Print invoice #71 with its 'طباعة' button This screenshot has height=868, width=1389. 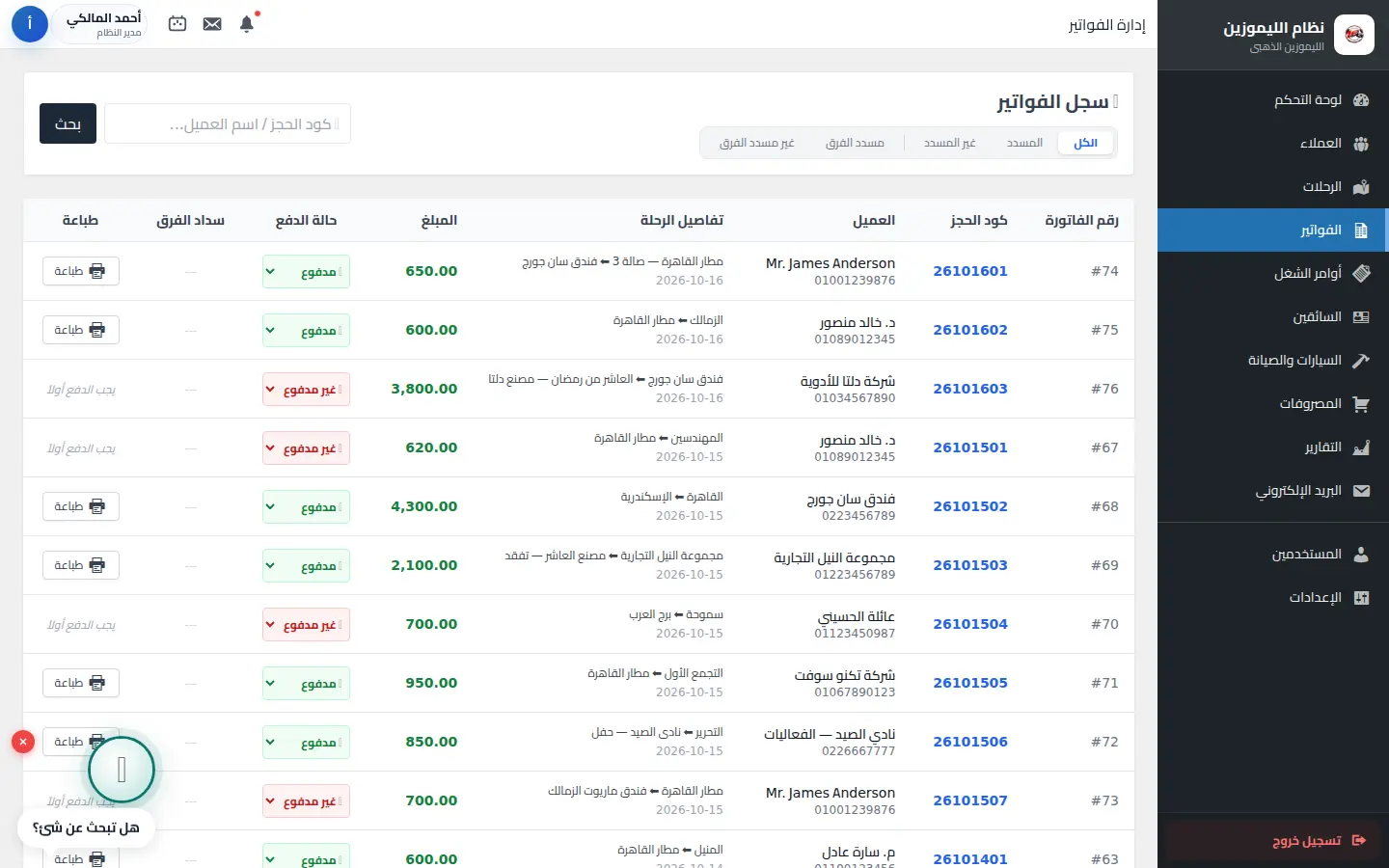pos(81,683)
